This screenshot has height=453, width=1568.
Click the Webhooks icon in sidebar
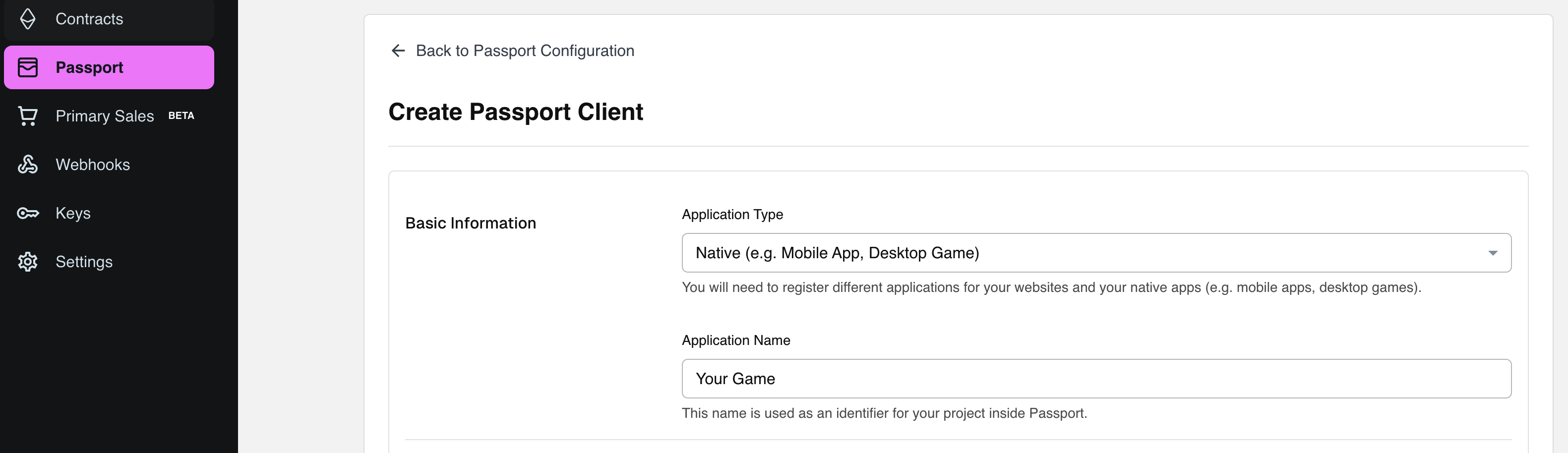pyautogui.click(x=27, y=165)
